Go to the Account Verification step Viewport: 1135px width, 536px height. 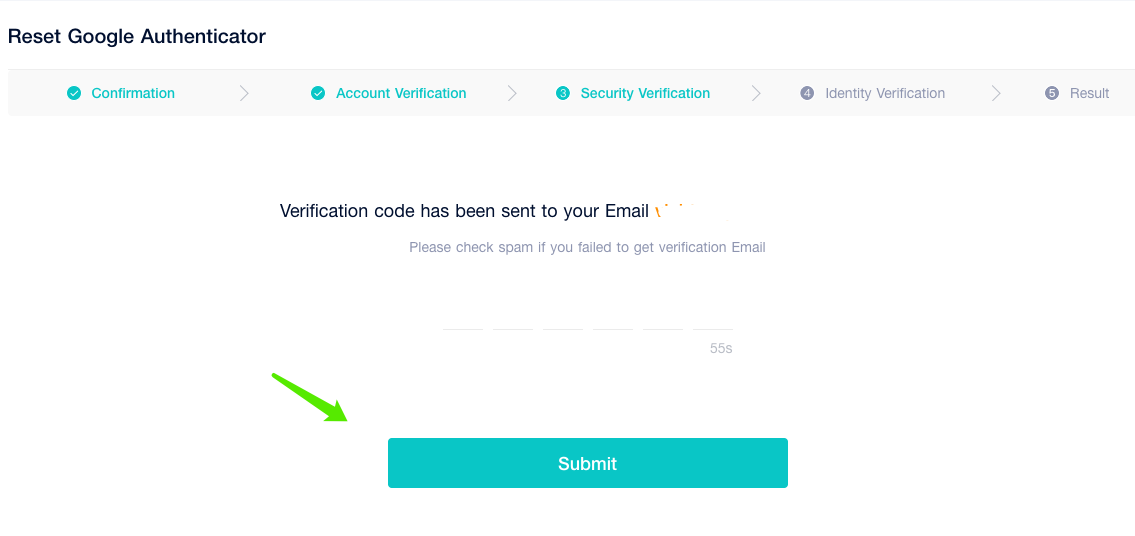[401, 93]
